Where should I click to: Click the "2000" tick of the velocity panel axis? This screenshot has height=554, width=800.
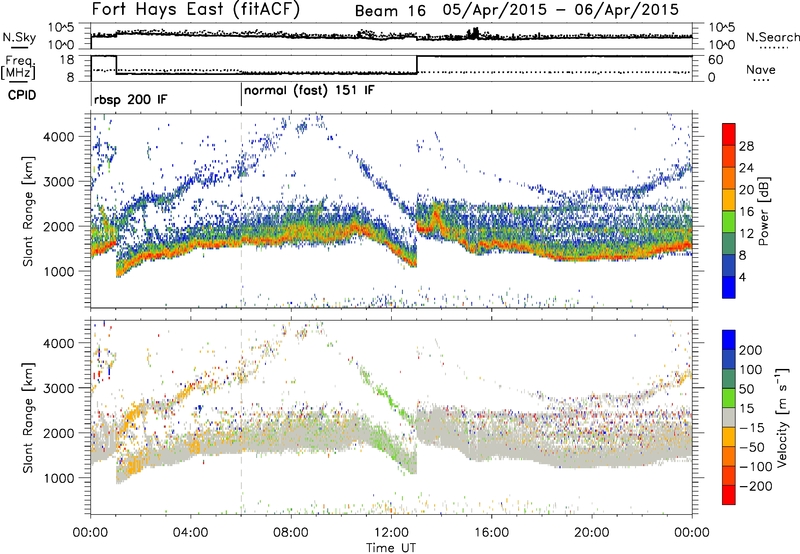click(58, 433)
